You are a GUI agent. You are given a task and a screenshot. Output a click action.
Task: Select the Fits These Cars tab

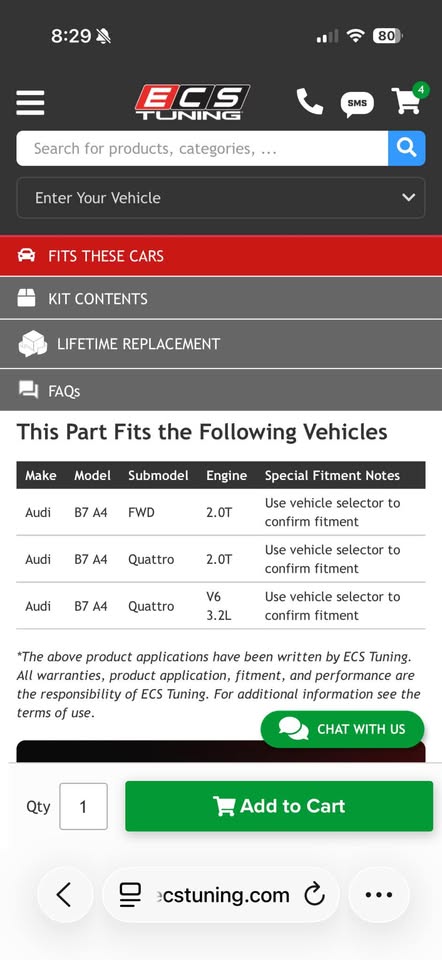point(221,256)
